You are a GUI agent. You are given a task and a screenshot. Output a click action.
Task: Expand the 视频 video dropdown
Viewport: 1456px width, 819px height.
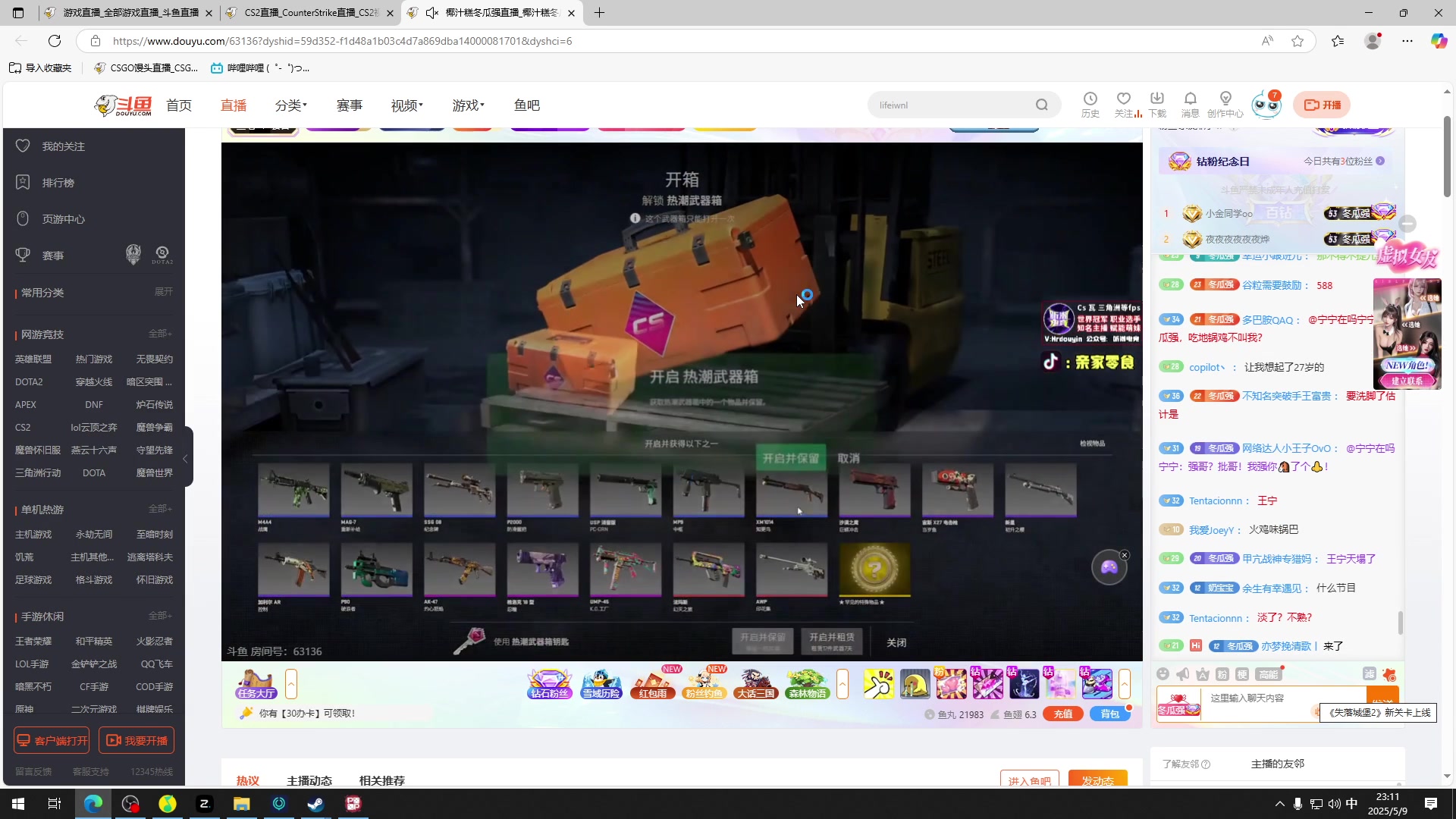point(407,105)
